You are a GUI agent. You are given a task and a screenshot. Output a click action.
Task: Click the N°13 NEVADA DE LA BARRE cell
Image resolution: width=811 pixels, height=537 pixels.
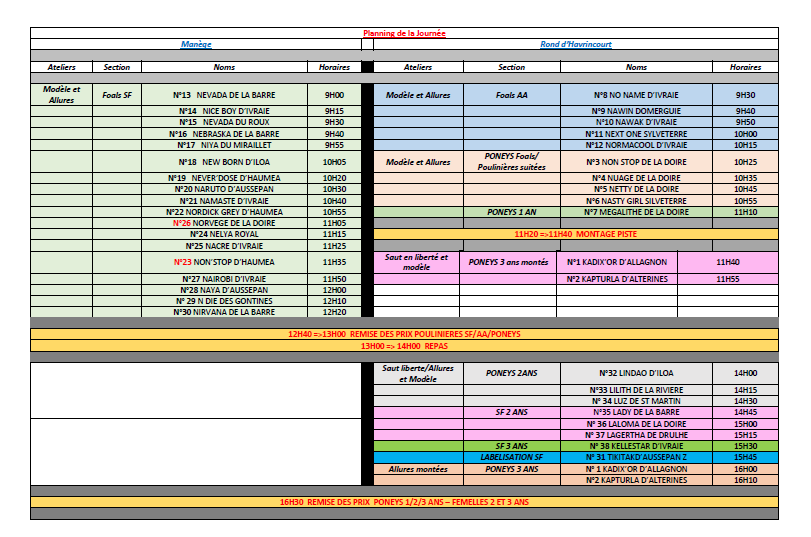pos(224,95)
